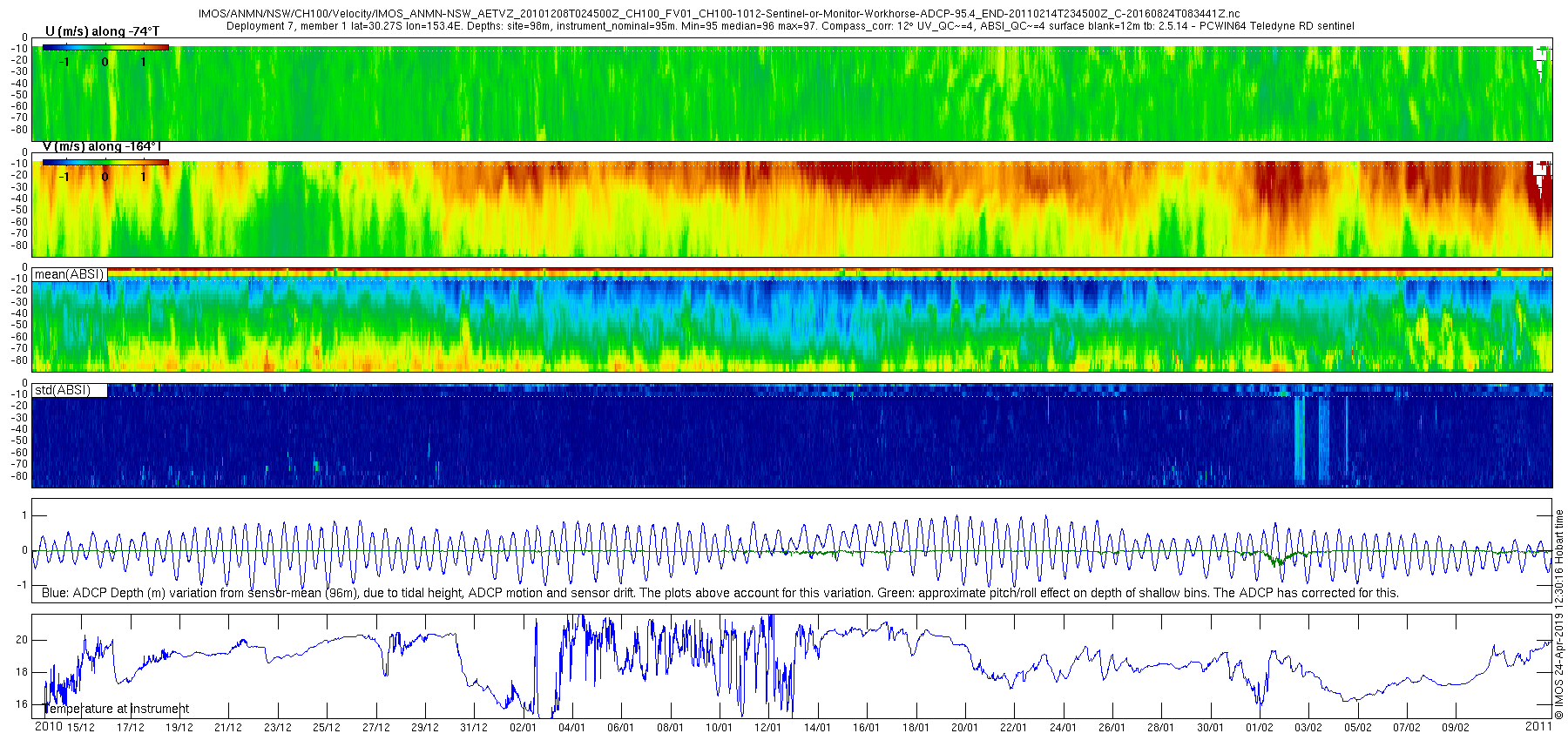Click the 01/02 date tick label

pos(1260,728)
